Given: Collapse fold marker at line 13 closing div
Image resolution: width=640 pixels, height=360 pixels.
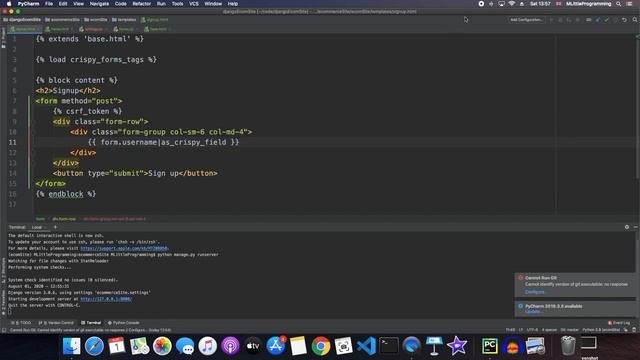Looking at the screenshot, I should 33,163.
